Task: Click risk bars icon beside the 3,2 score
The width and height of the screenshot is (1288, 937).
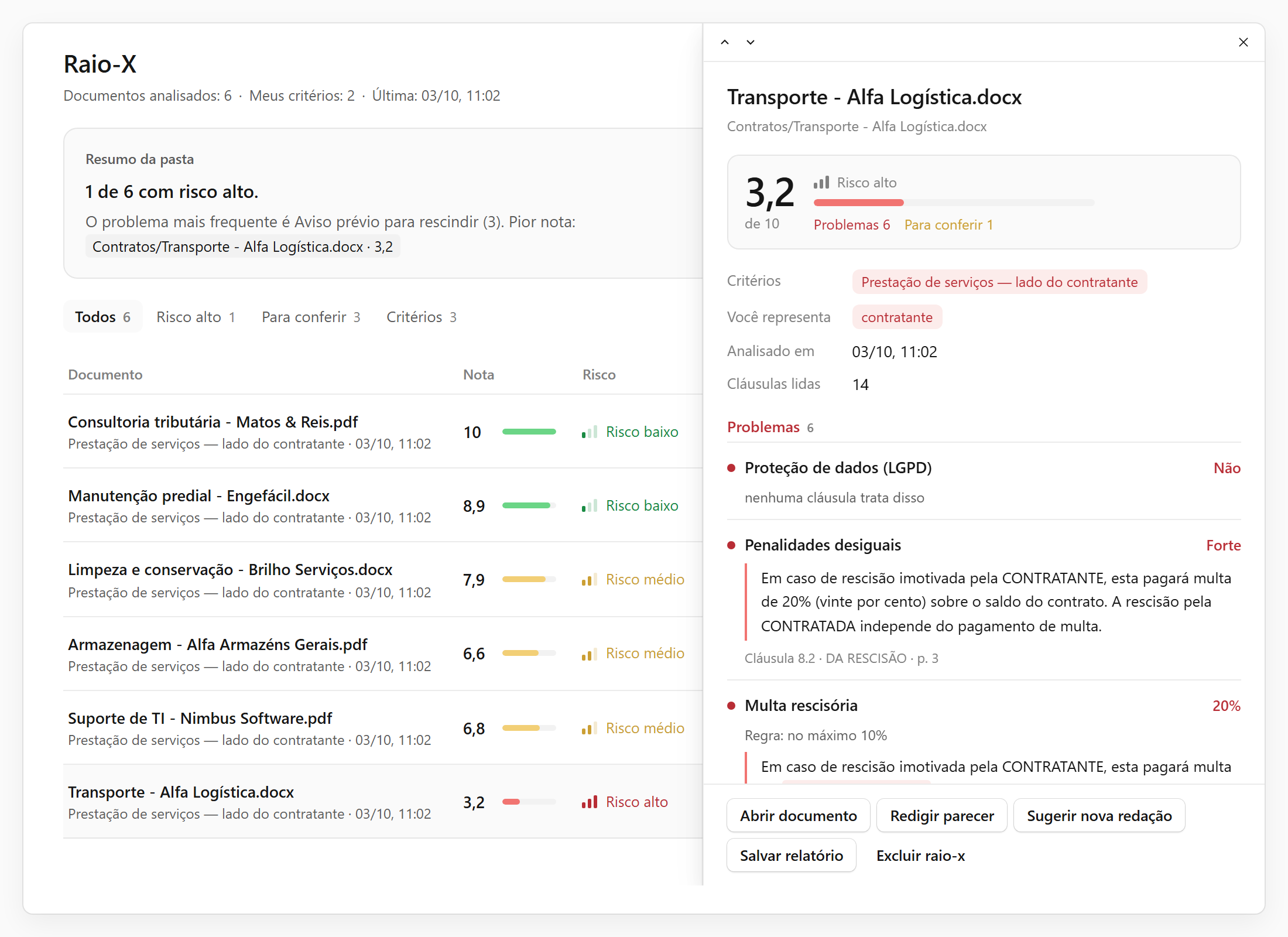Action: [x=821, y=182]
